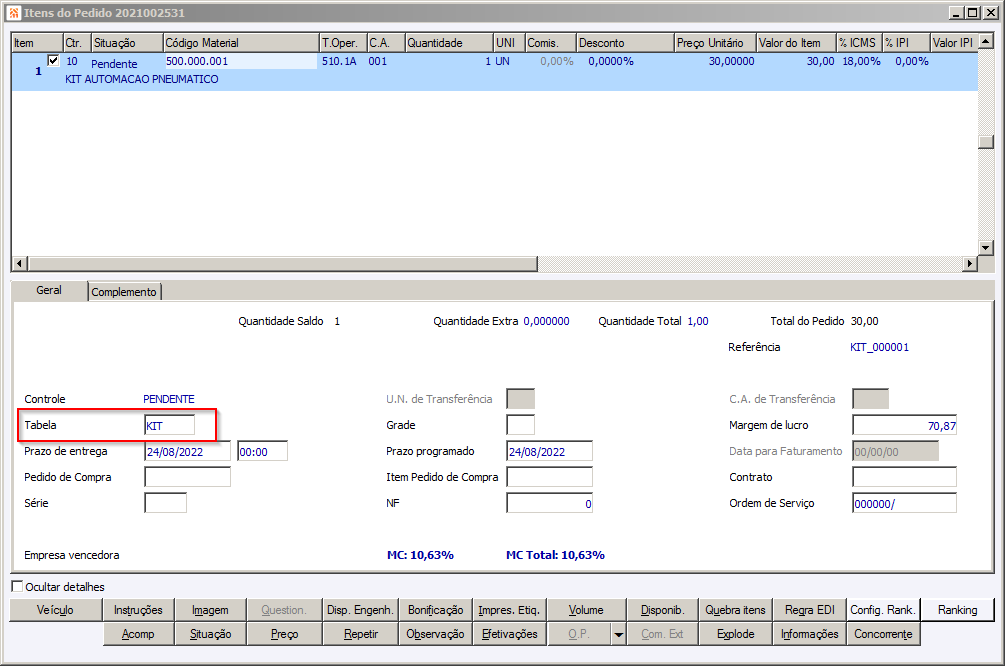1005x666 pixels.
Task: Click the Config. Rank. button
Action: click(883, 610)
